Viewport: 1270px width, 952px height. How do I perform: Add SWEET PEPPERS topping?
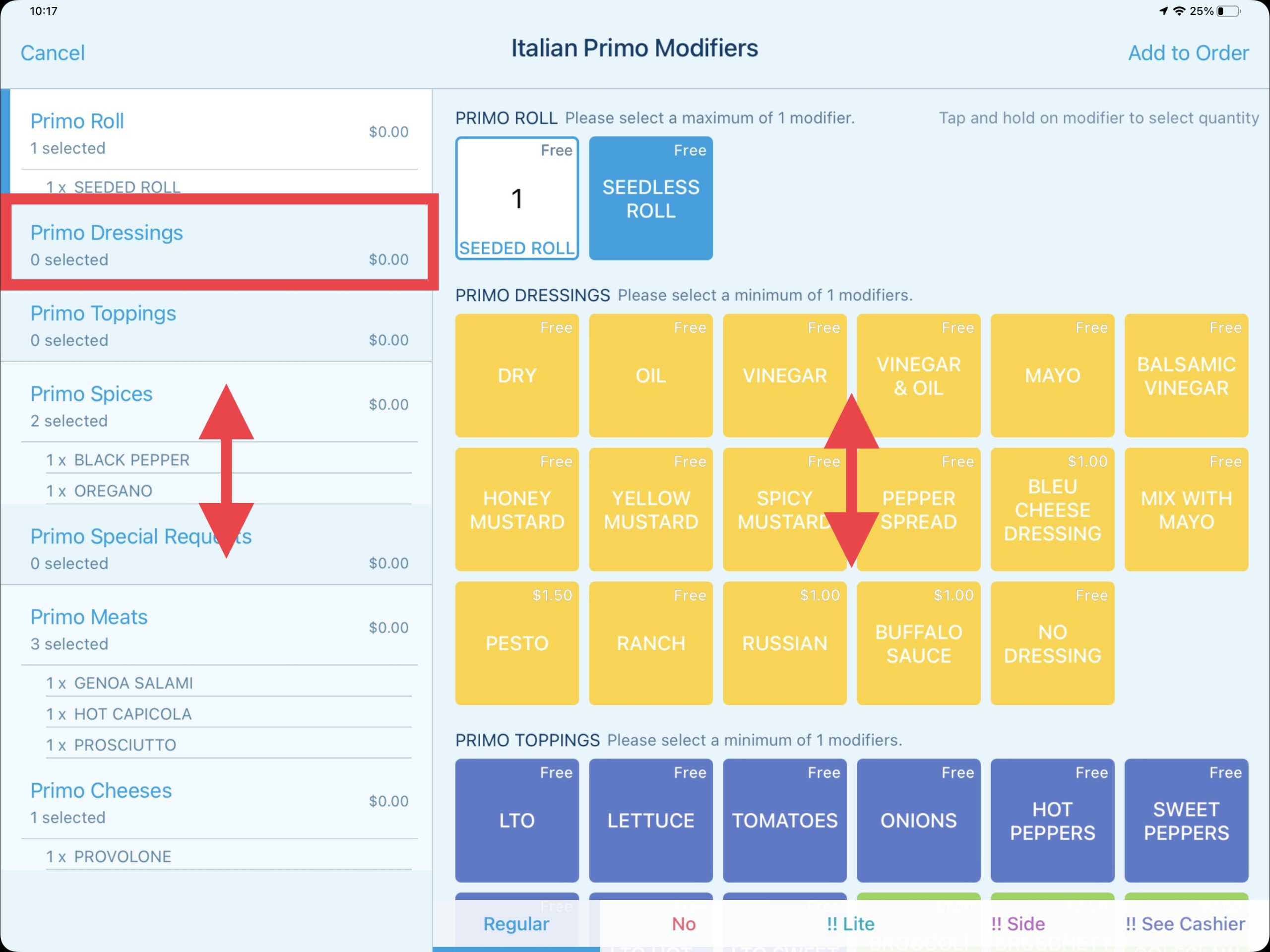coord(1186,820)
